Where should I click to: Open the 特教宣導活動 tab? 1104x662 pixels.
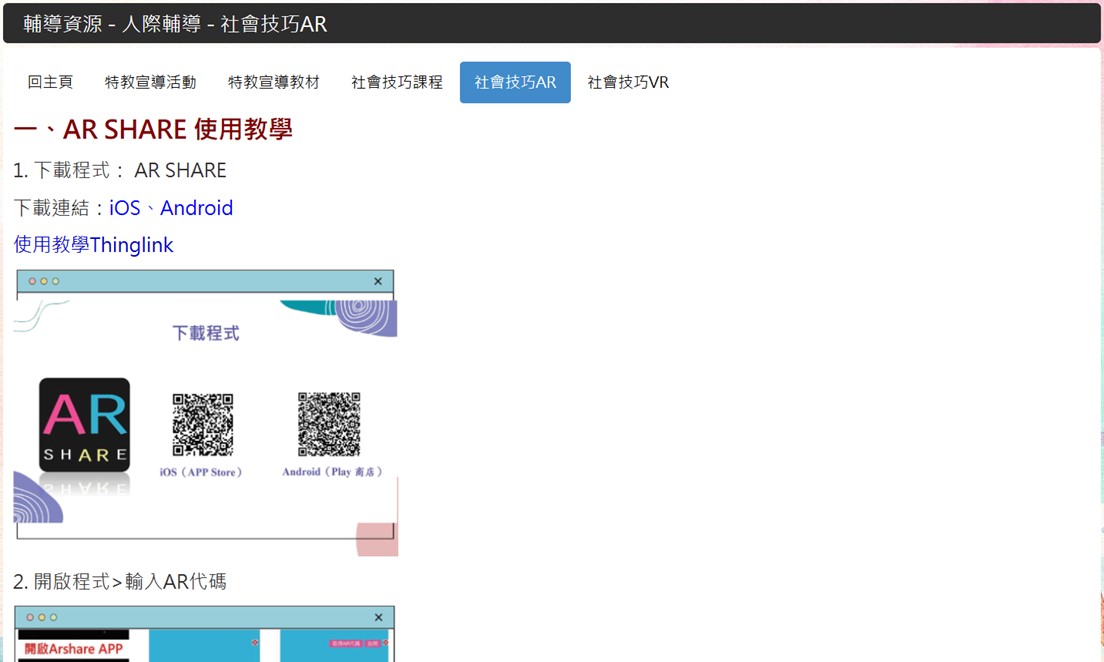(x=150, y=83)
